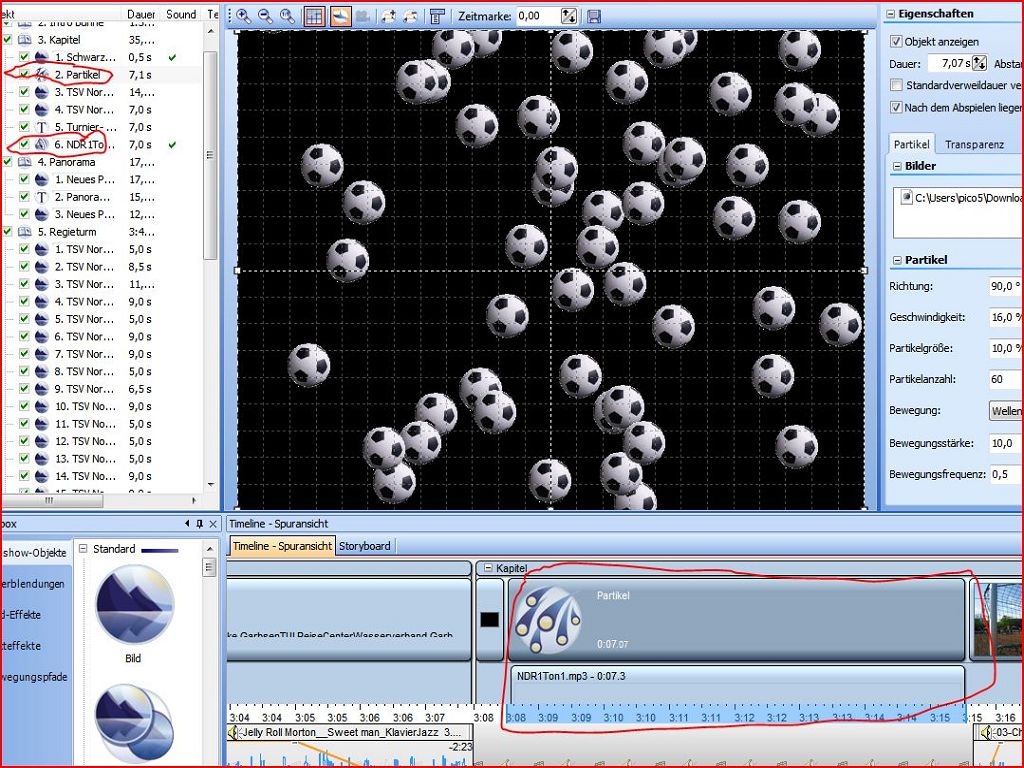Select the Bild object icon in toolbox
This screenshot has height=768, width=1024.
133,605
